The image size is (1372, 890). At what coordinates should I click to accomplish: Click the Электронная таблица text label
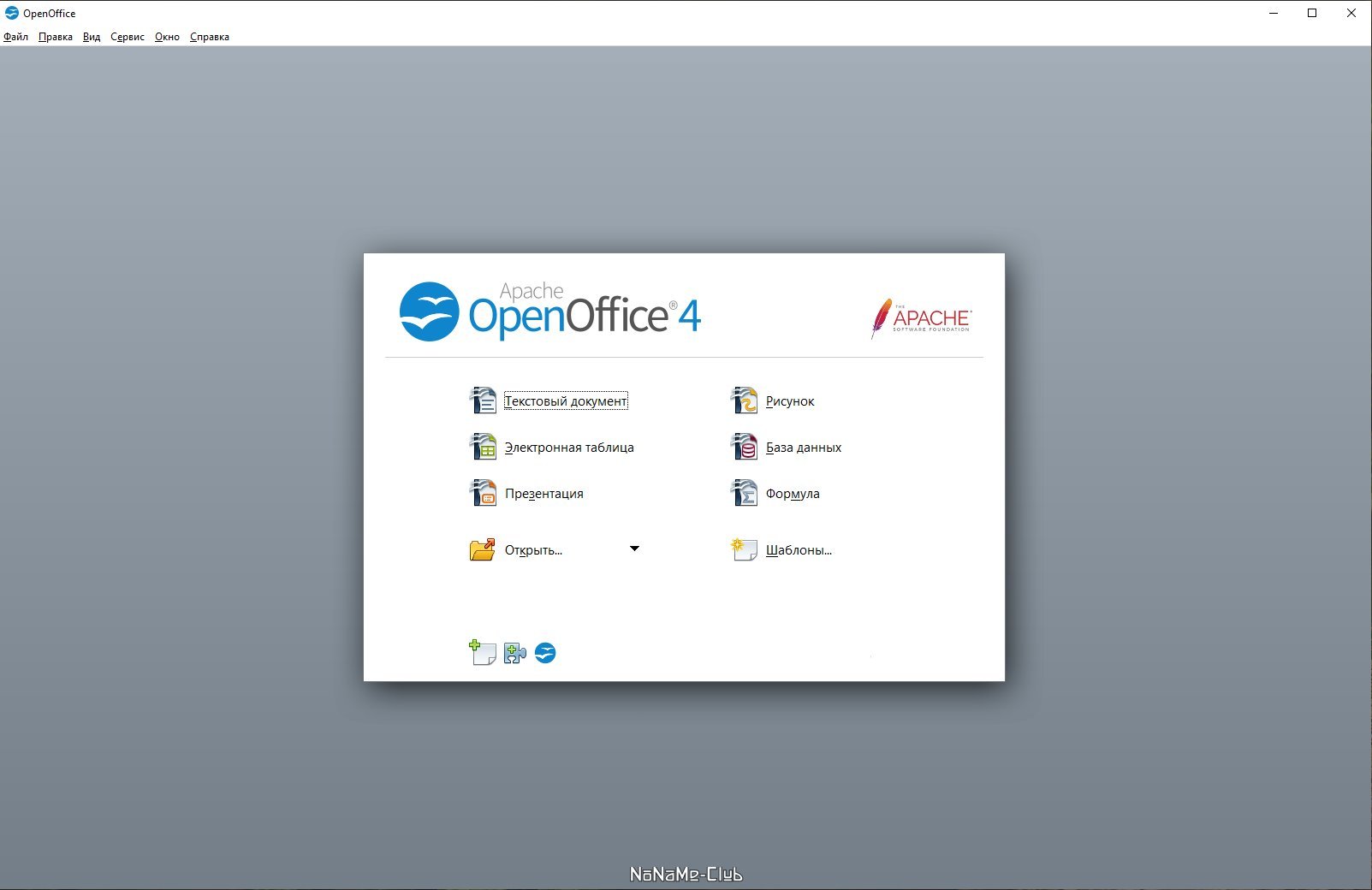[569, 448]
